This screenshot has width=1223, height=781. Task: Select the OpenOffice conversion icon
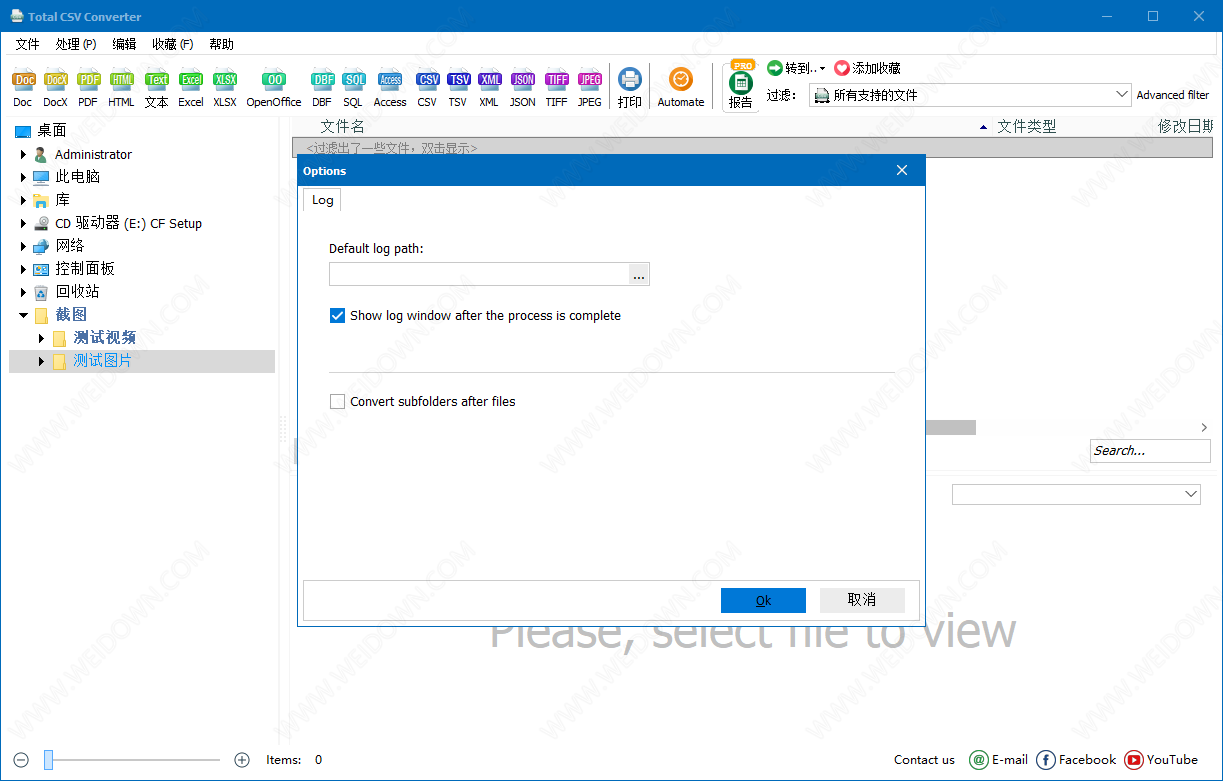coord(274,88)
